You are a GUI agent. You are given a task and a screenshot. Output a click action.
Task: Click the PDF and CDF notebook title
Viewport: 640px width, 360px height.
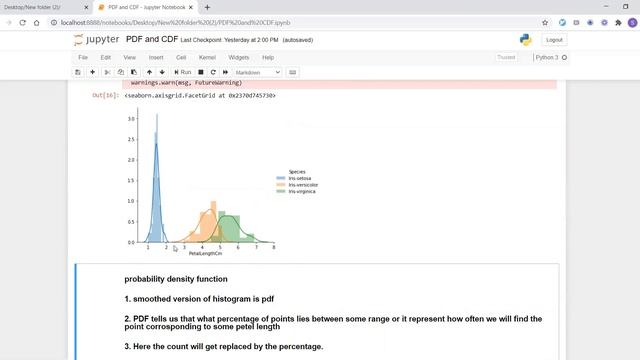[x=152, y=39]
